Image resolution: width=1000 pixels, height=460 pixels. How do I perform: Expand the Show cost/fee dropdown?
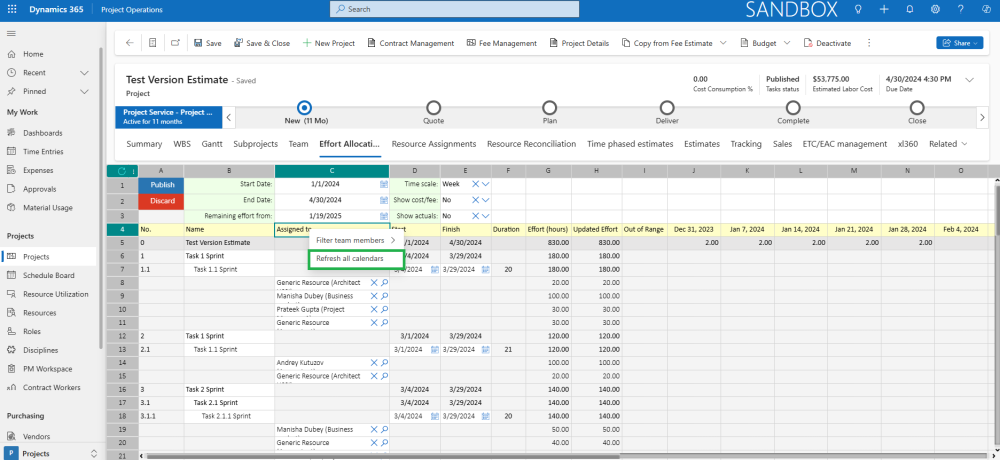pos(486,200)
